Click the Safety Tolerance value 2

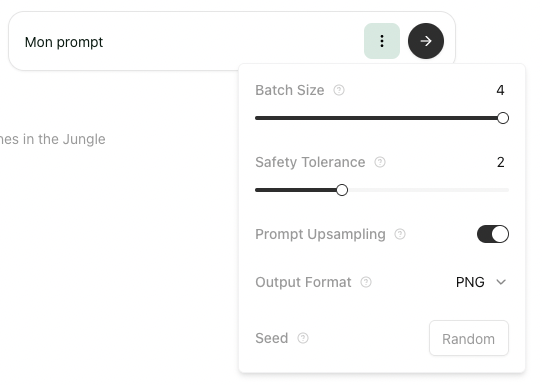pos(501,162)
